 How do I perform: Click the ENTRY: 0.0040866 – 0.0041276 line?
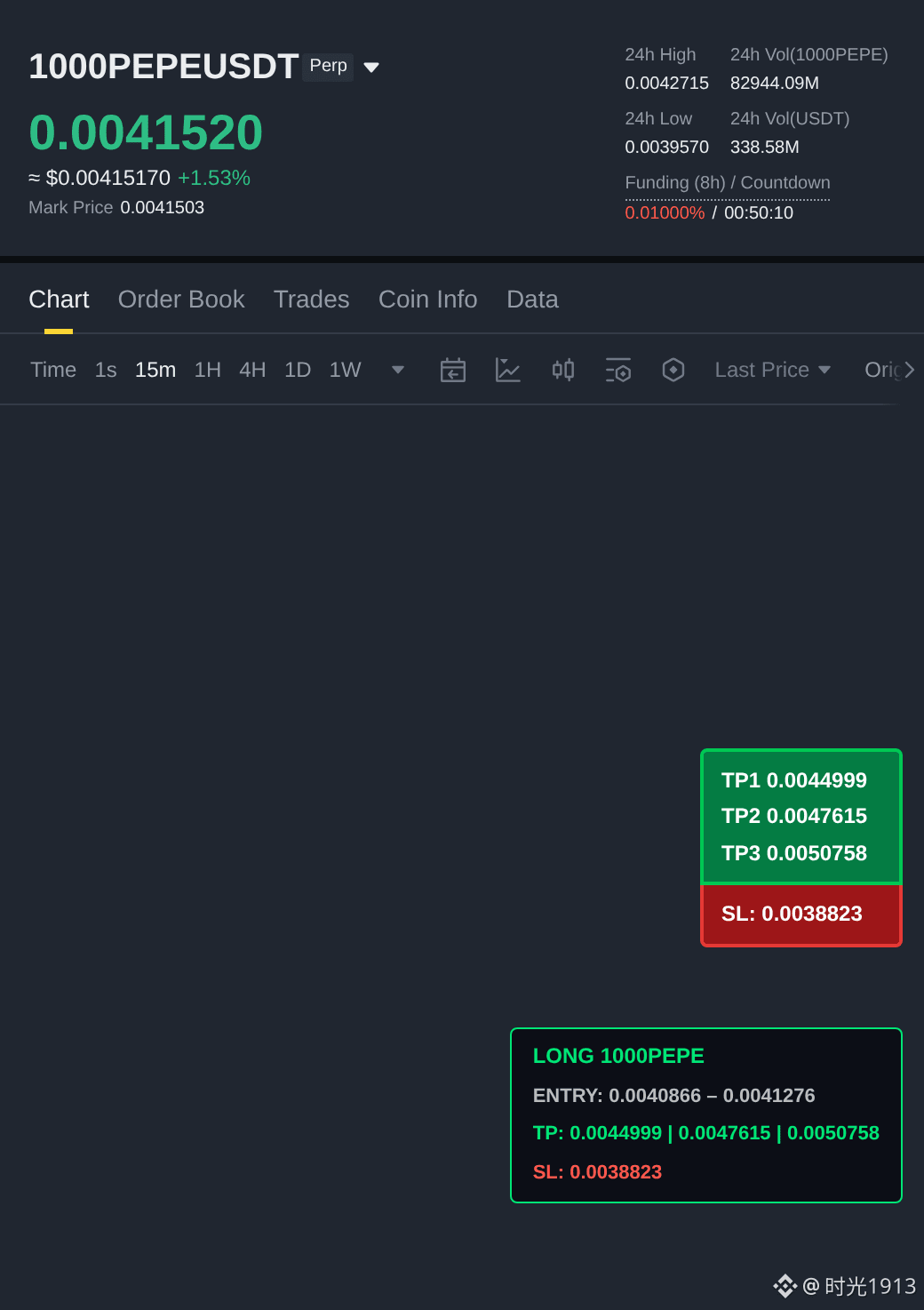click(674, 1096)
